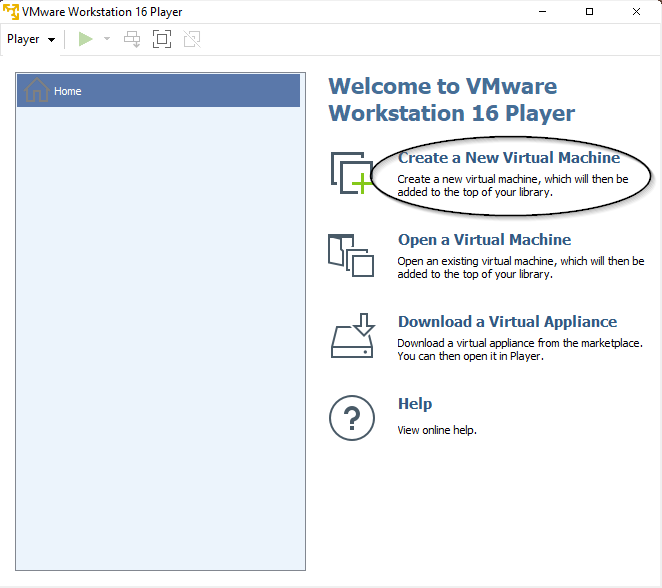Maximize the VMware Player window
This screenshot has height=588, width=662.
click(x=589, y=11)
